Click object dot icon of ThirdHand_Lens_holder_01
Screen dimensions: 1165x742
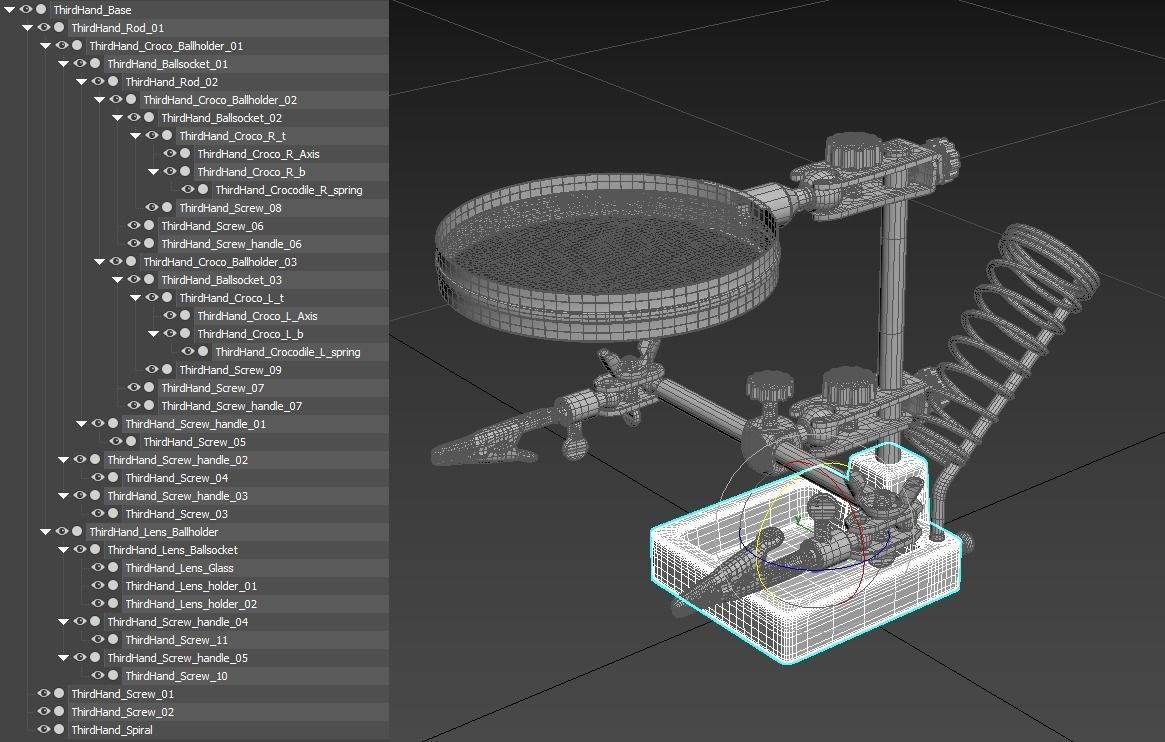click(113, 585)
